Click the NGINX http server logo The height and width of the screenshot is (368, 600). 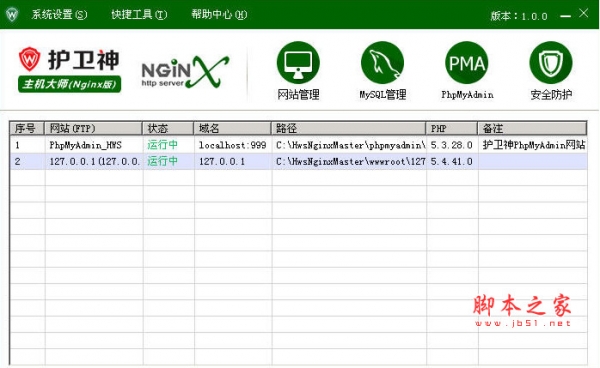pyautogui.click(x=185, y=72)
